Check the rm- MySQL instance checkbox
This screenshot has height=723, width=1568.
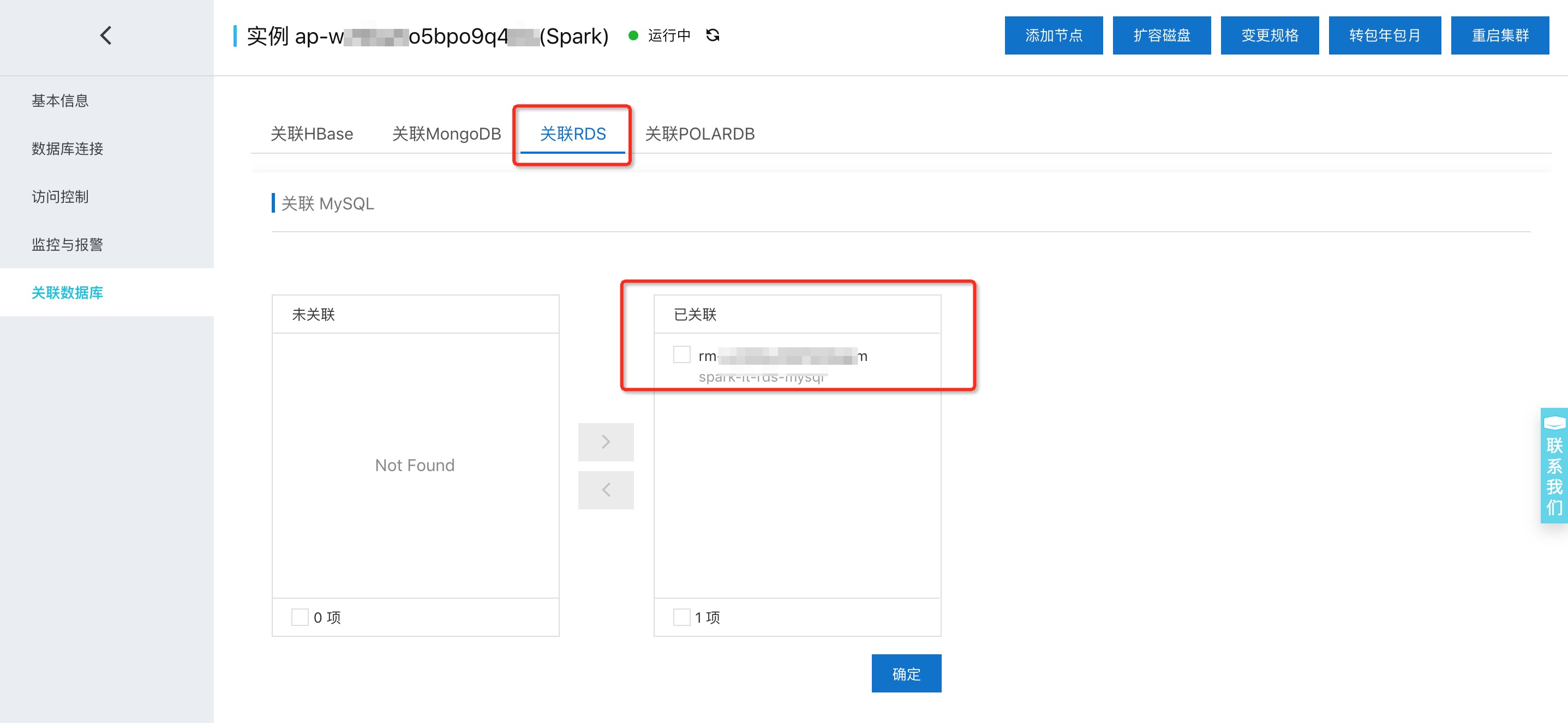[682, 354]
